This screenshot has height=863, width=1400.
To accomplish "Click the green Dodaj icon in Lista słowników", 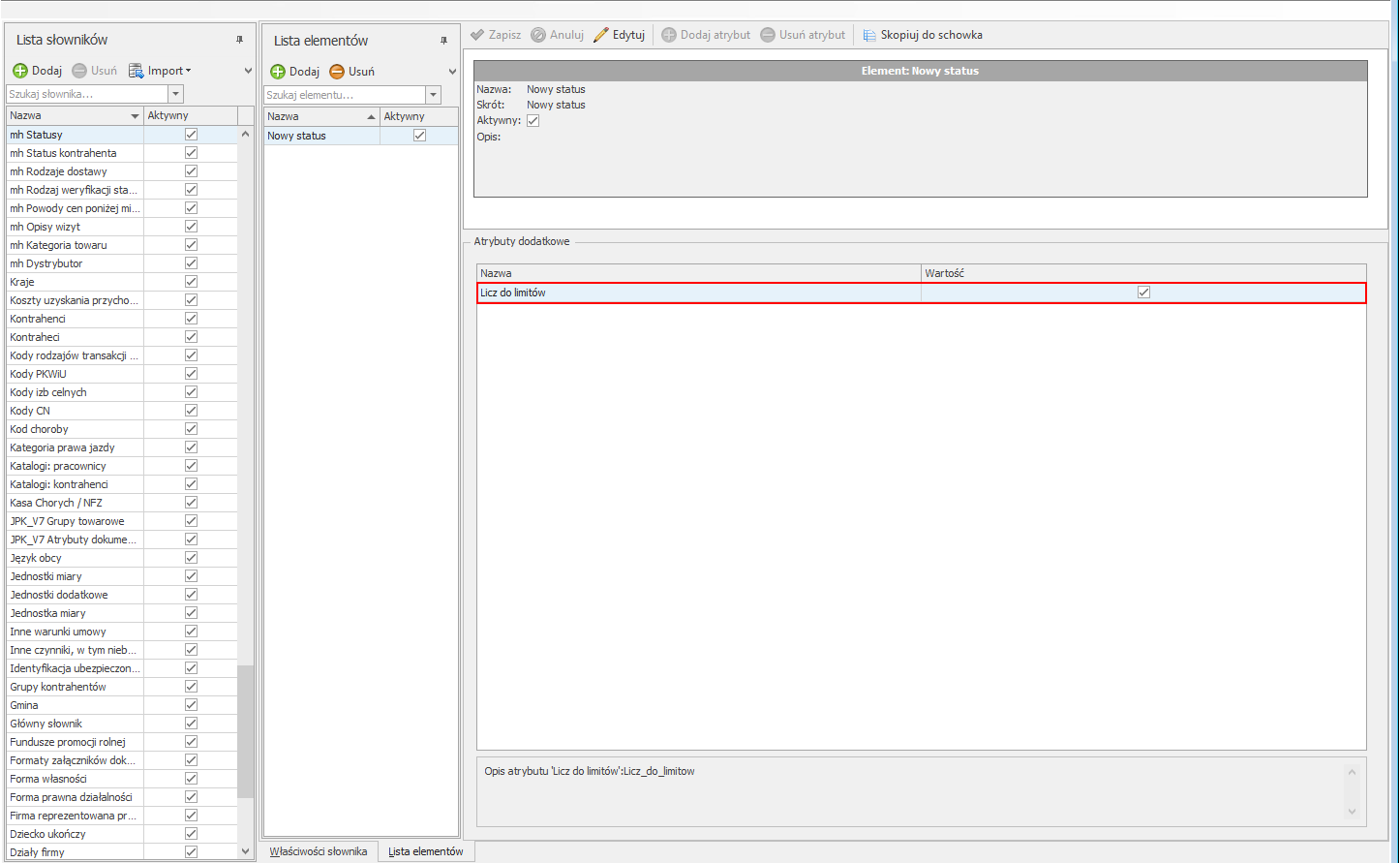I will 20,71.
